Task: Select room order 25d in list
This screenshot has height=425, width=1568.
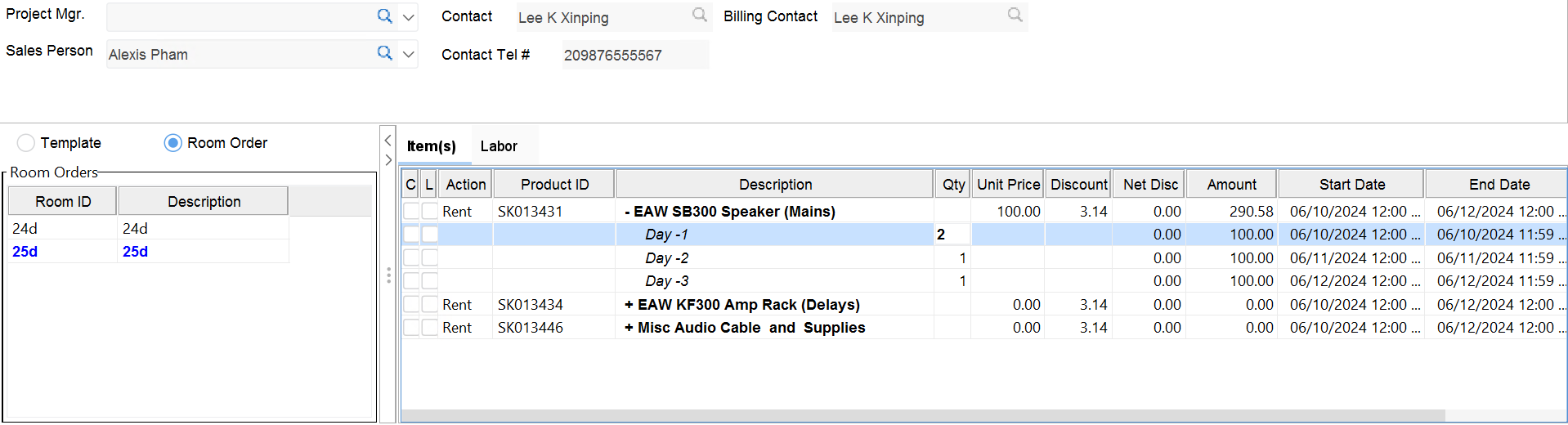Action: (25, 252)
